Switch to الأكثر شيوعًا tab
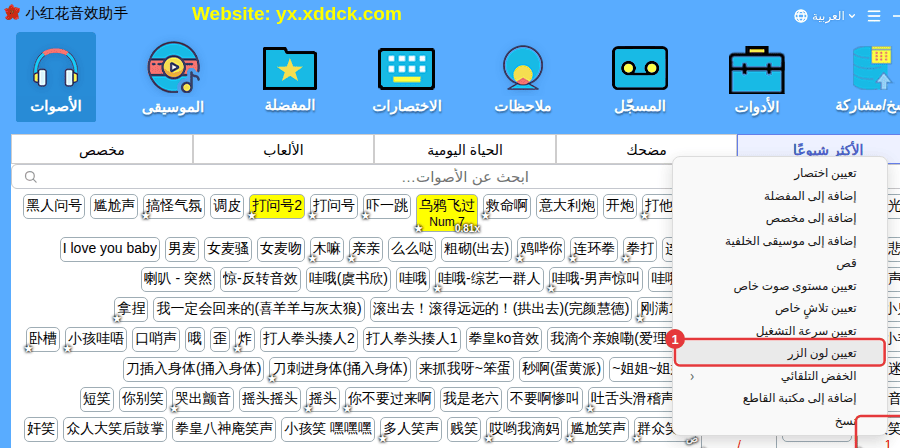Image resolution: width=900 pixels, height=448 pixels. 818,150
